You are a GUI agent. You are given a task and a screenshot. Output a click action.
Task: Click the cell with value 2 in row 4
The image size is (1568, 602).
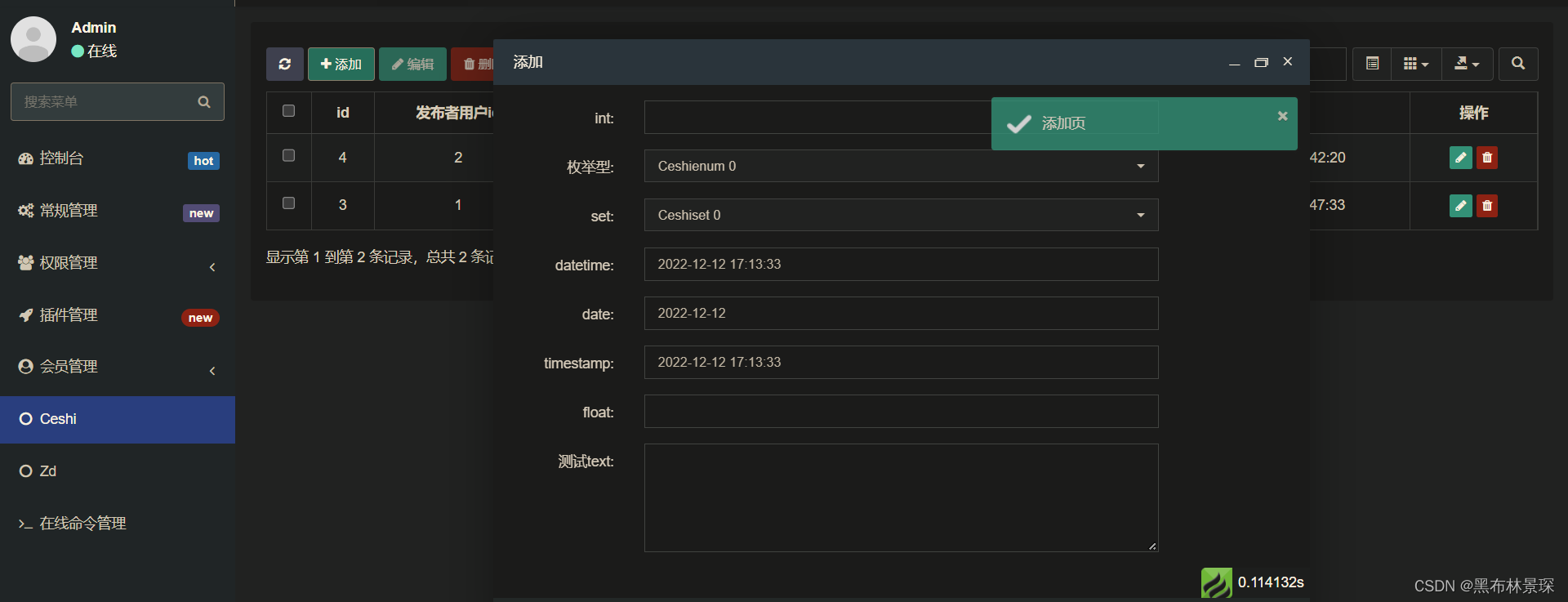coord(458,158)
